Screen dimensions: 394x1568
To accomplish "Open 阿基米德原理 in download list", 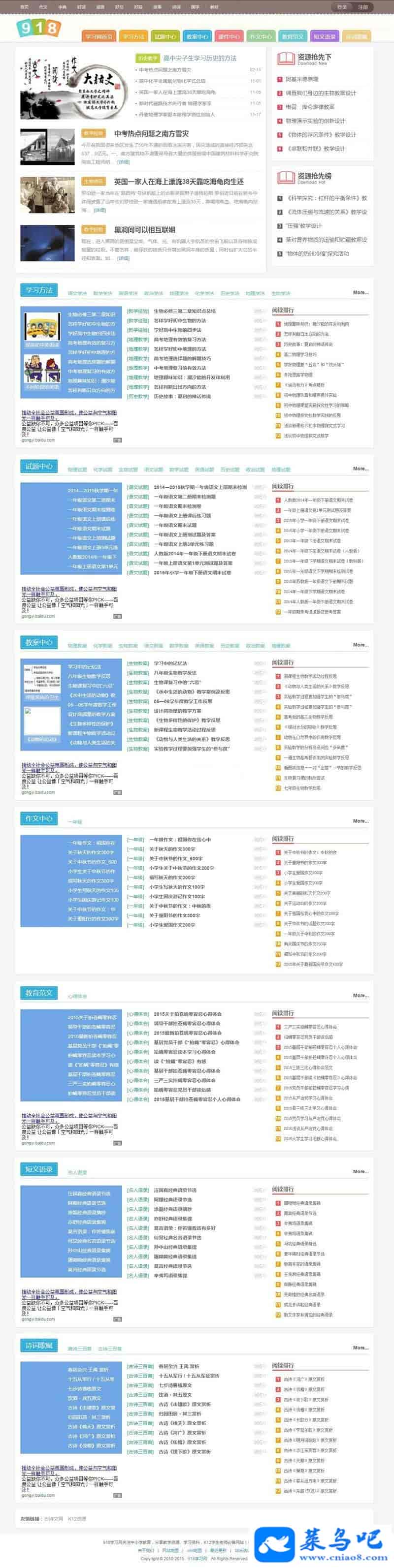I will click(x=302, y=79).
